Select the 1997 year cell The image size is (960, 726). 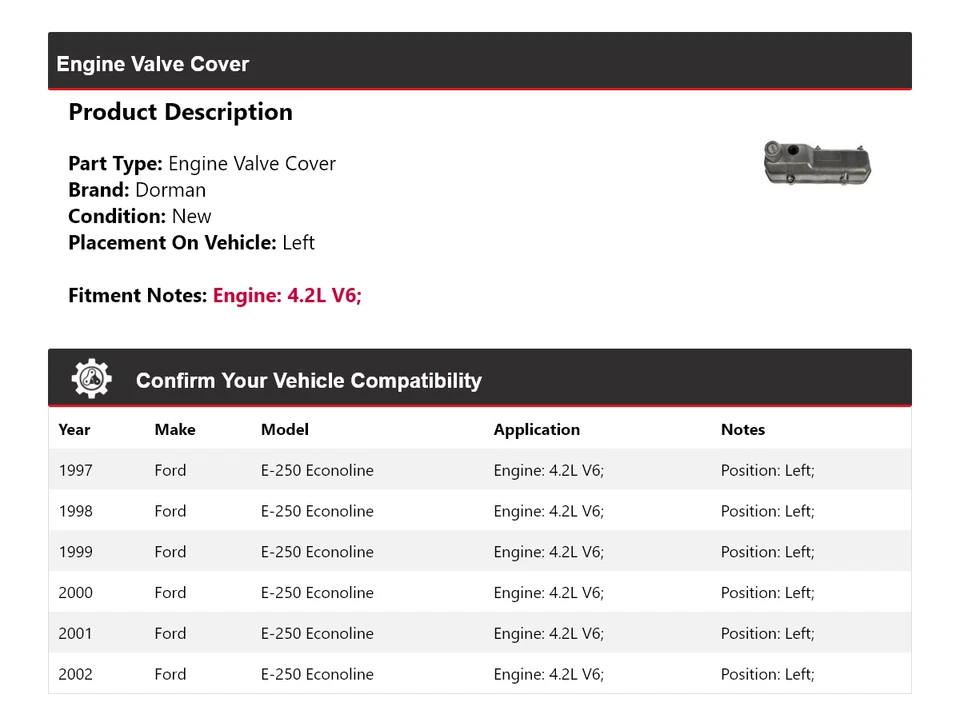[75, 470]
